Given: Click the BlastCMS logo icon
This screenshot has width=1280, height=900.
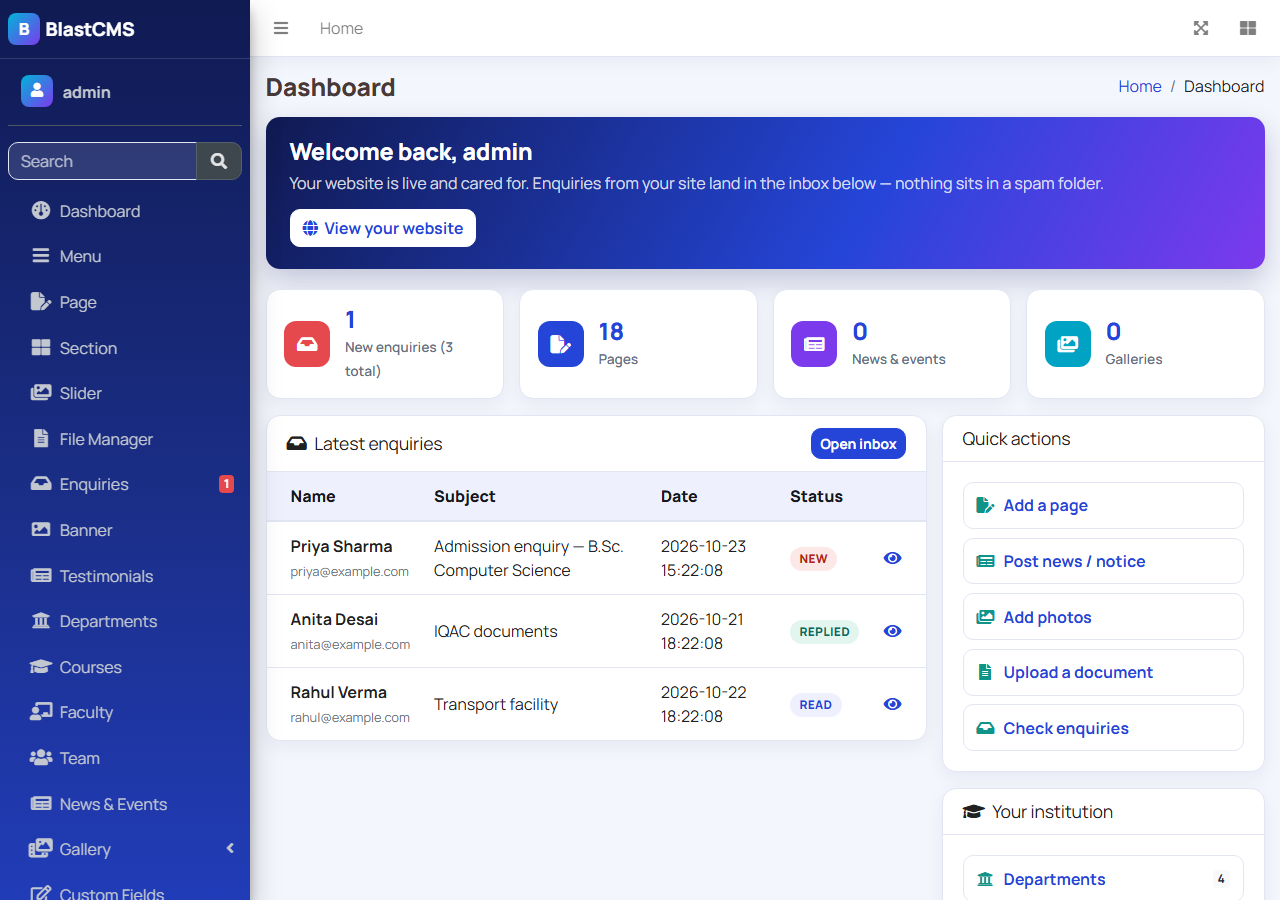Looking at the screenshot, I should pyautogui.click(x=24, y=29).
